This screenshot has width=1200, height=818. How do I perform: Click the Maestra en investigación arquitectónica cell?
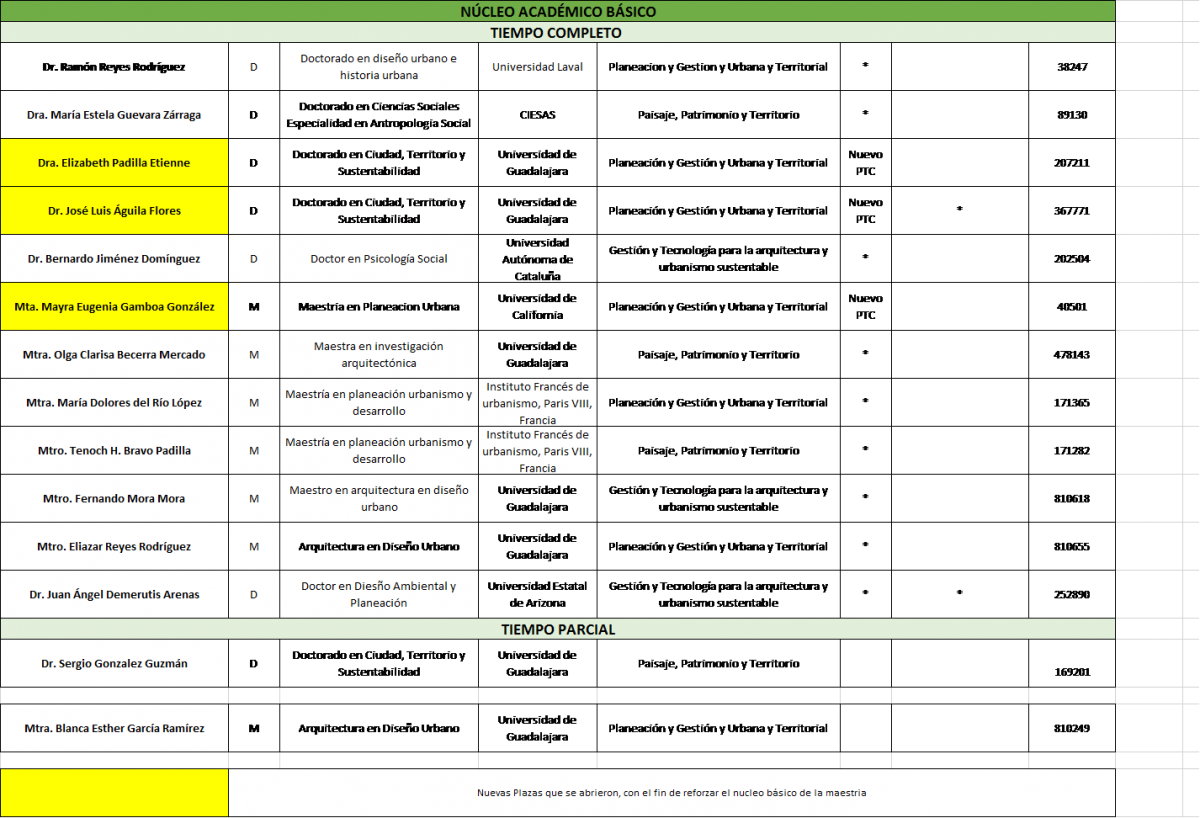(378, 355)
